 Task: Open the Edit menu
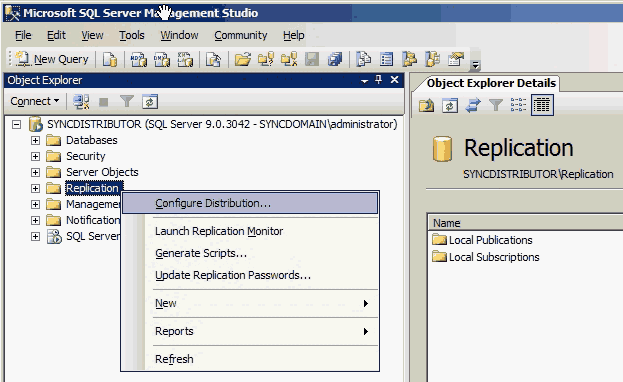point(56,35)
